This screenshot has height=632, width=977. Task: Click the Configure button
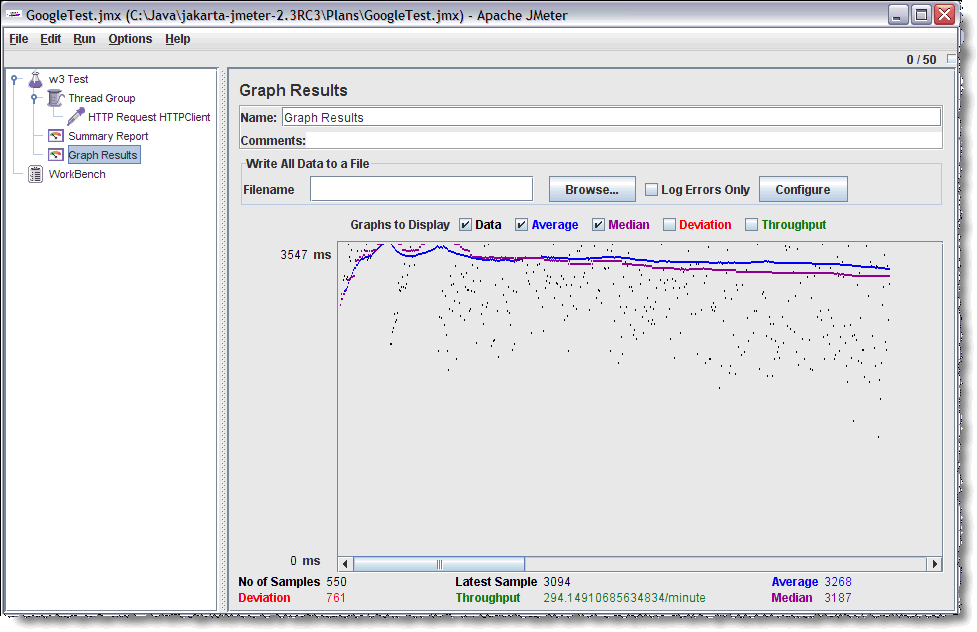point(802,190)
